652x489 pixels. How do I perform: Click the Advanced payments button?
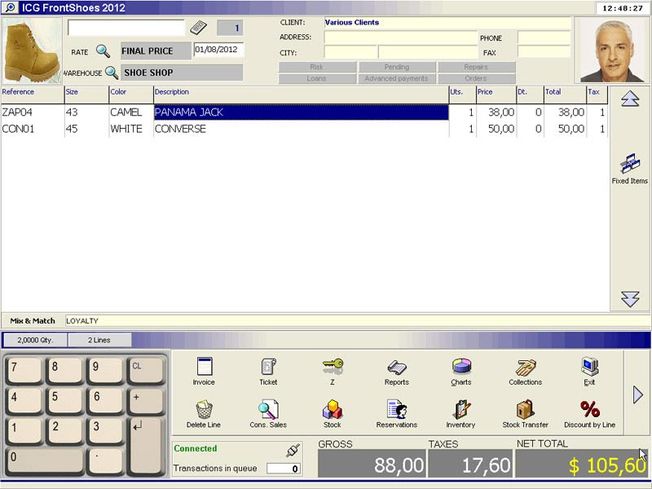point(397,78)
